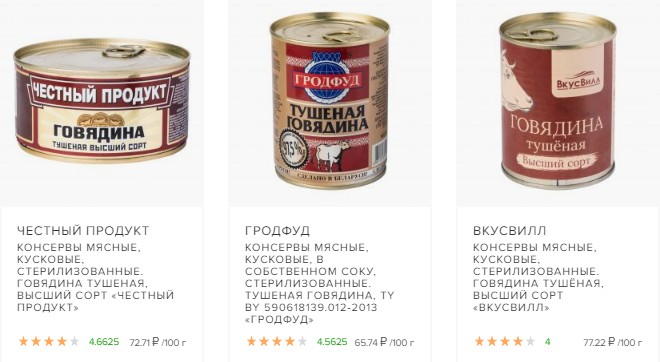Image resolution: width=660 pixels, height=362 pixels.
Task: Click the 77.22 ₽ /100 г price
Action: click(613, 342)
